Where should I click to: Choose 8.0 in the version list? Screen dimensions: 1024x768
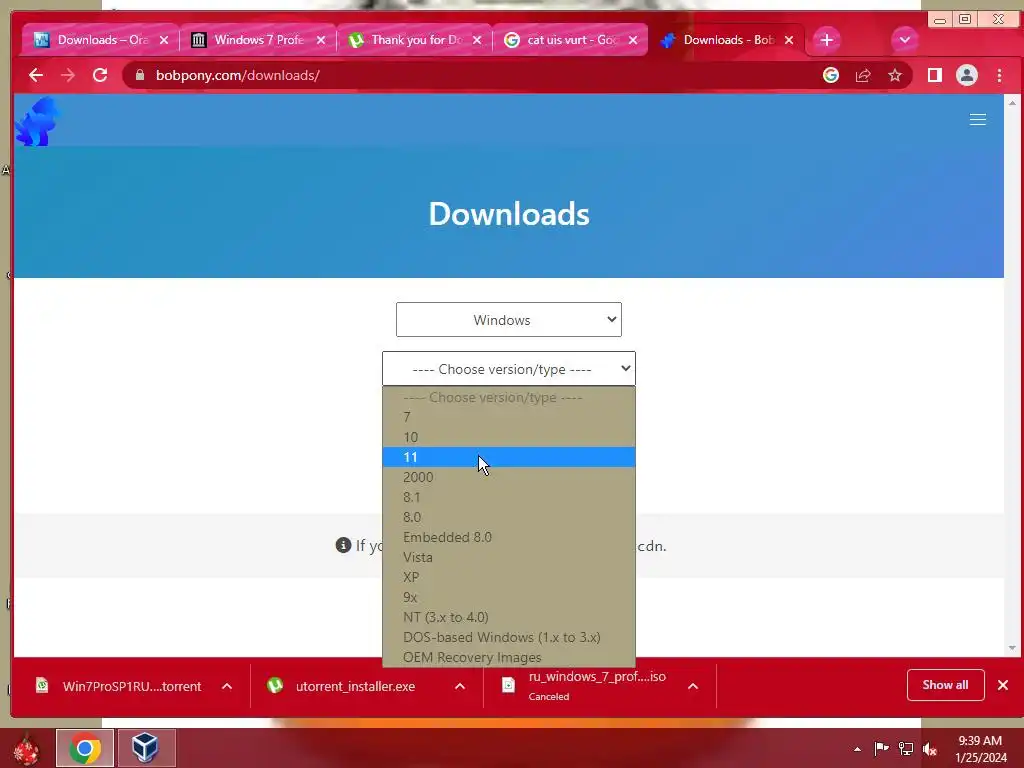coord(509,517)
